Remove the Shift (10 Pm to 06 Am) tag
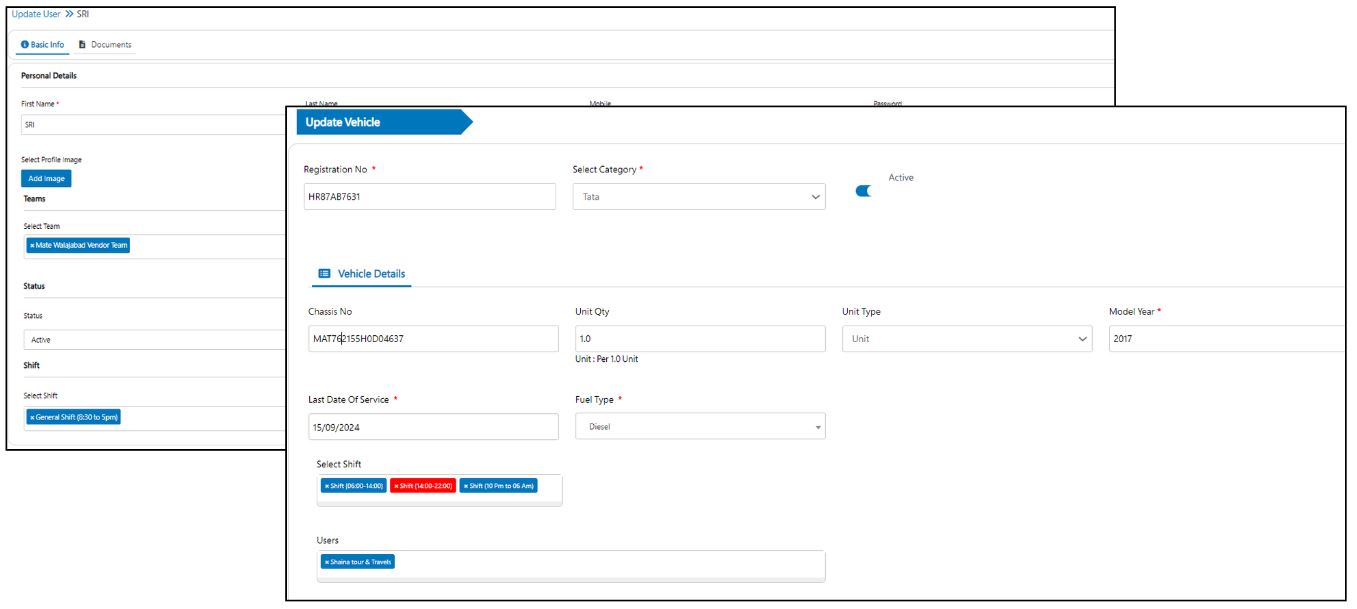This screenshot has height=609, width=1357. pyautogui.click(x=465, y=486)
